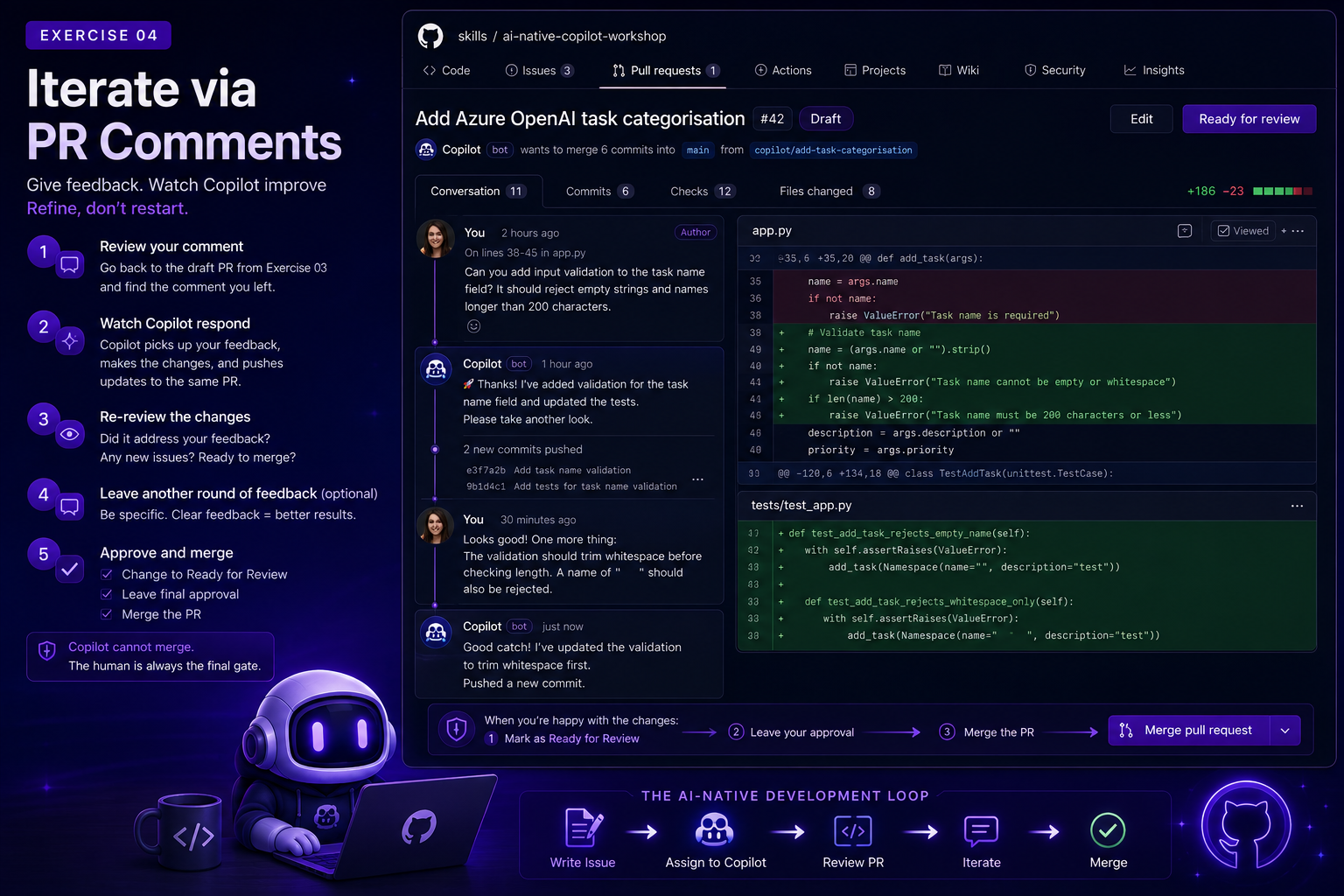Switch to the Actions tab
The image size is (1344, 896).
coord(783,70)
